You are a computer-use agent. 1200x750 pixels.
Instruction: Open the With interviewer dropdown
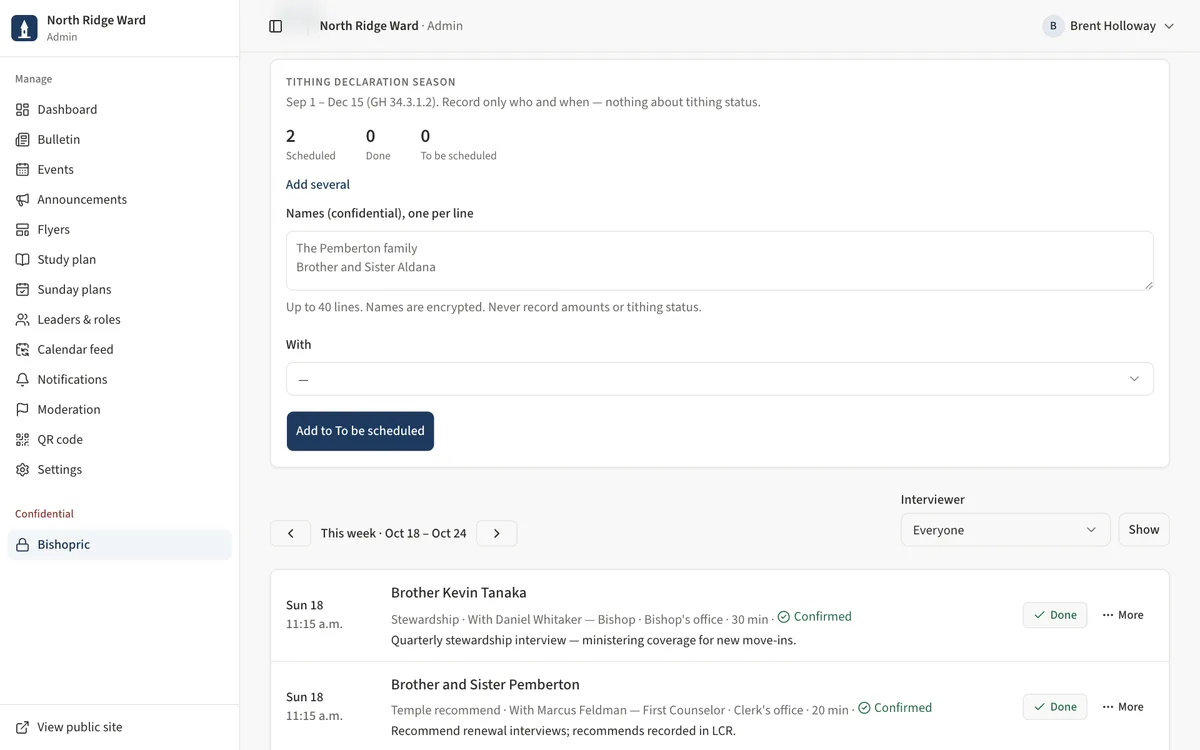click(720, 379)
